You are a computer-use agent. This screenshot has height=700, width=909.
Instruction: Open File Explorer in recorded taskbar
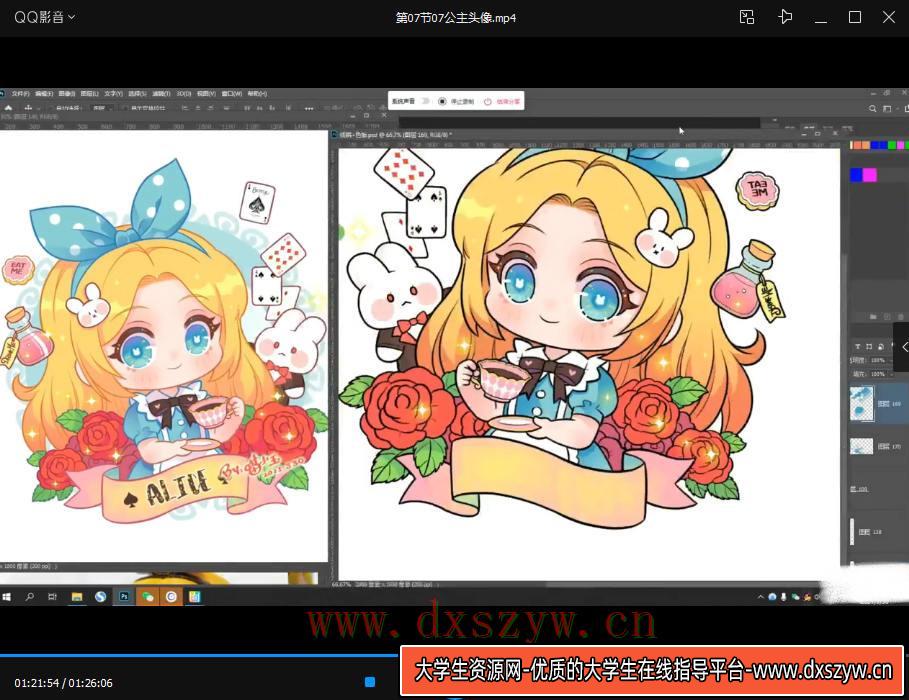click(77, 597)
